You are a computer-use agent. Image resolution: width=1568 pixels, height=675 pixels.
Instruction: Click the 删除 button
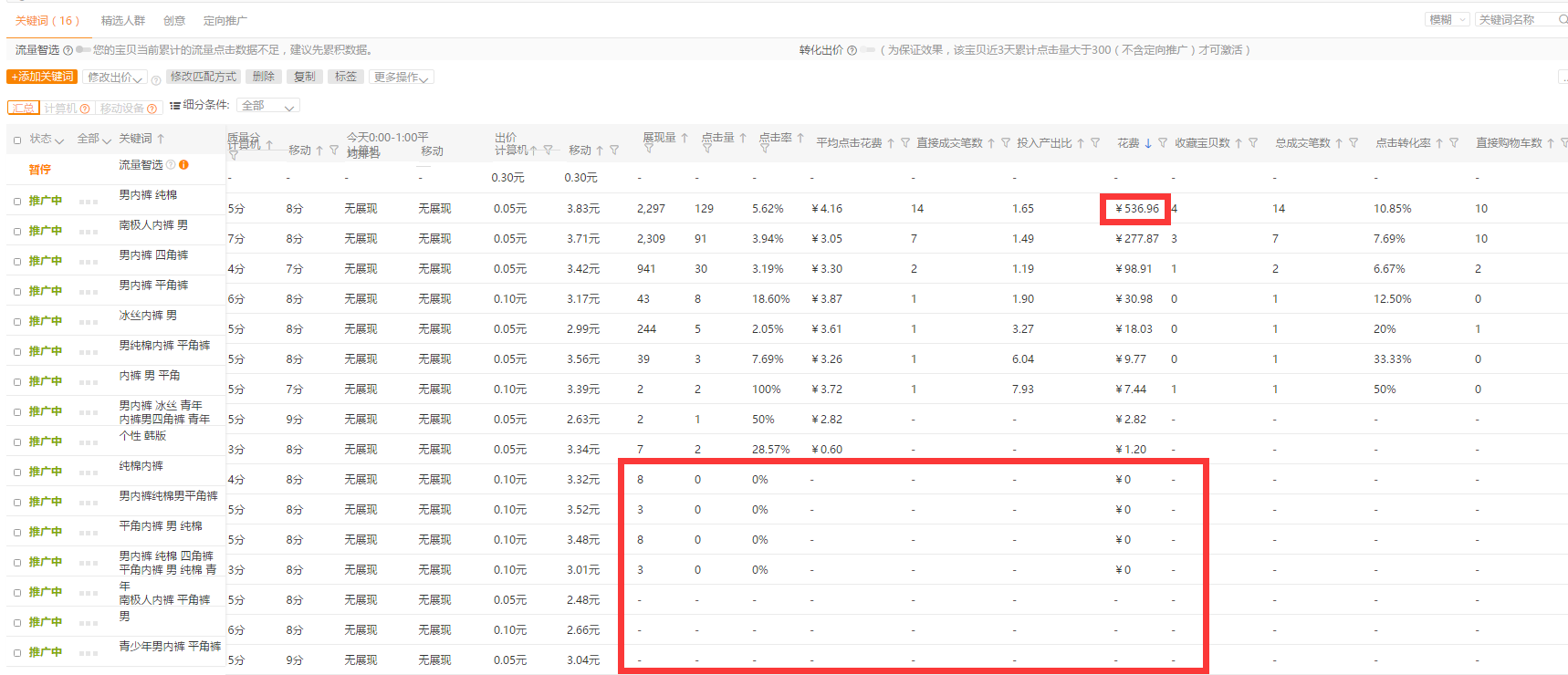[264, 77]
